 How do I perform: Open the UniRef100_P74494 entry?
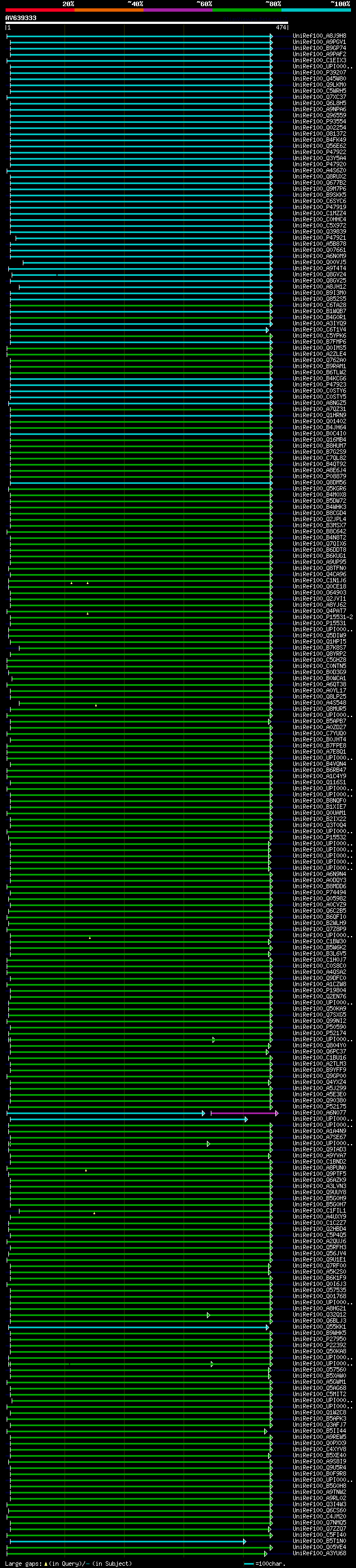(319, 892)
